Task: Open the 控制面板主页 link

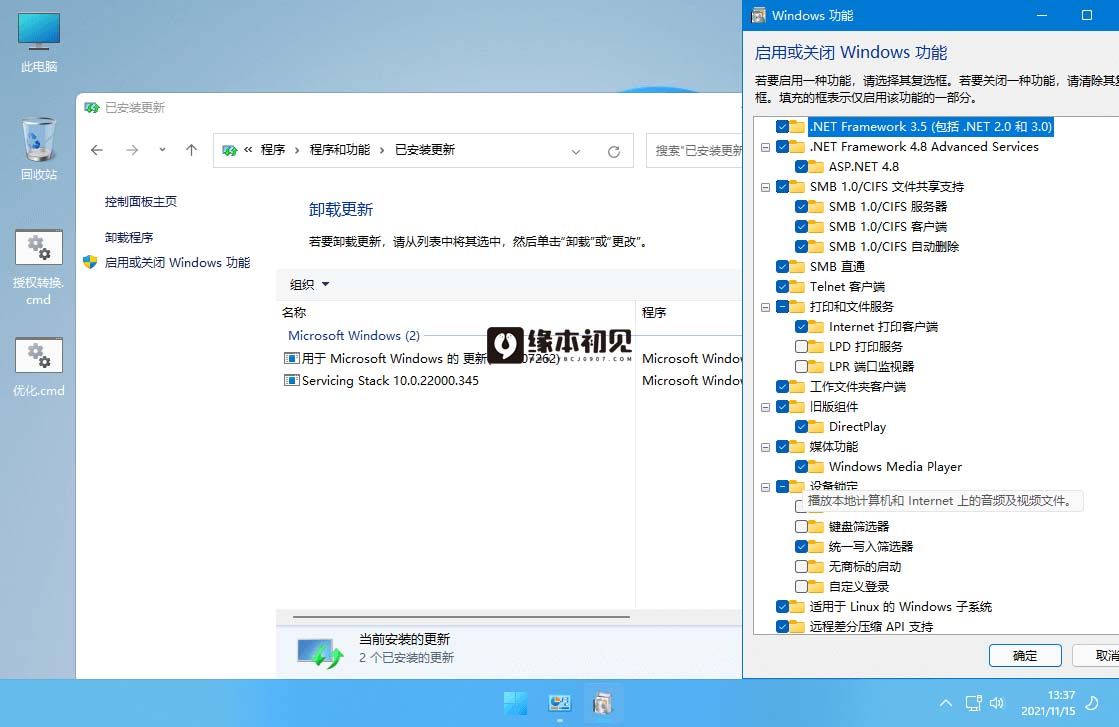Action: [x=141, y=202]
